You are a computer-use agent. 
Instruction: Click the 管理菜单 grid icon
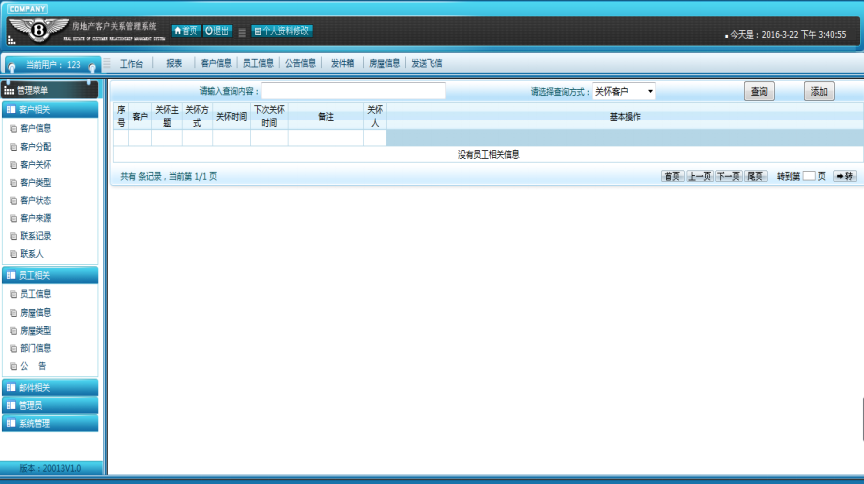[x=9, y=91]
